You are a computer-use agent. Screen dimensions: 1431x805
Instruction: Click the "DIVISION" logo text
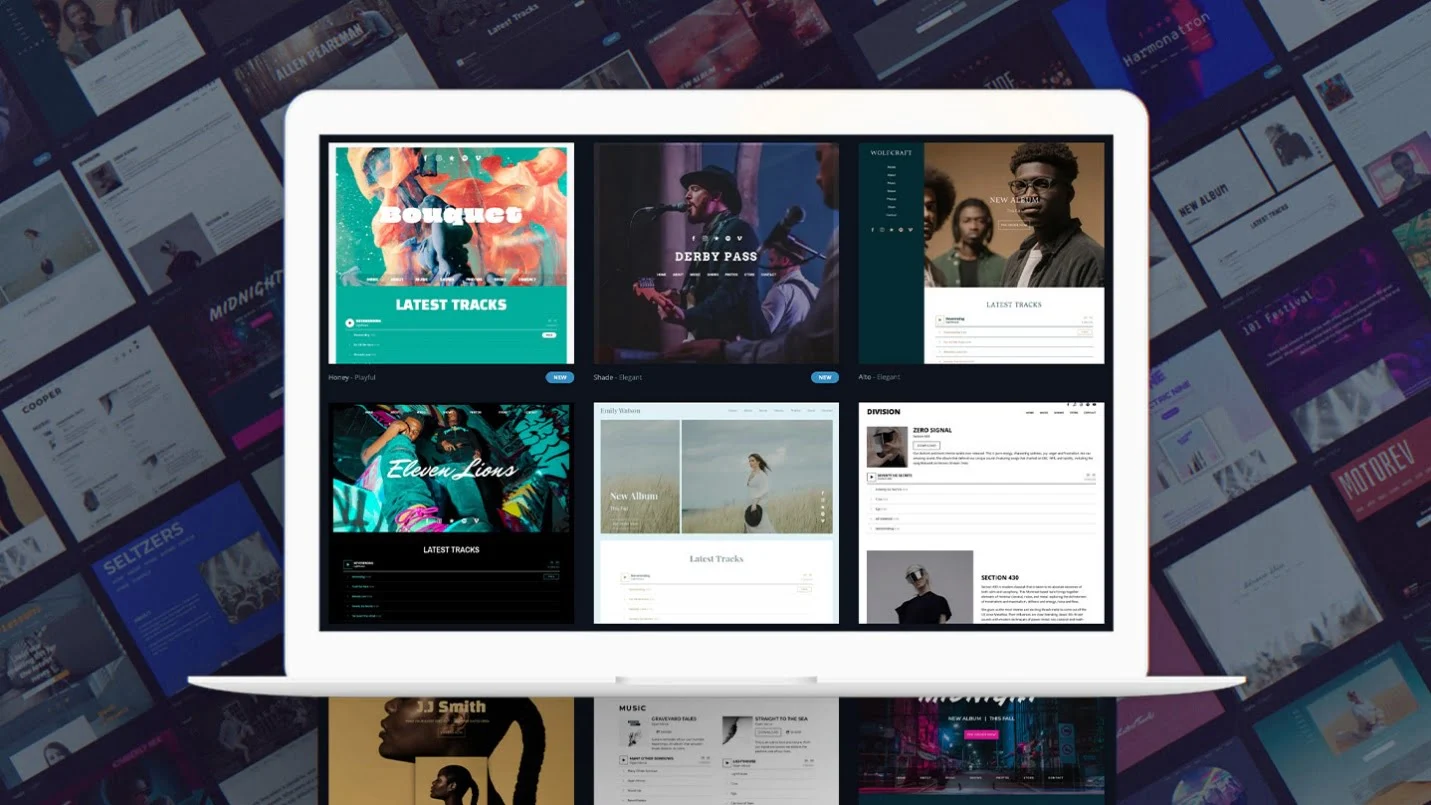pyautogui.click(x=884, y=412)
